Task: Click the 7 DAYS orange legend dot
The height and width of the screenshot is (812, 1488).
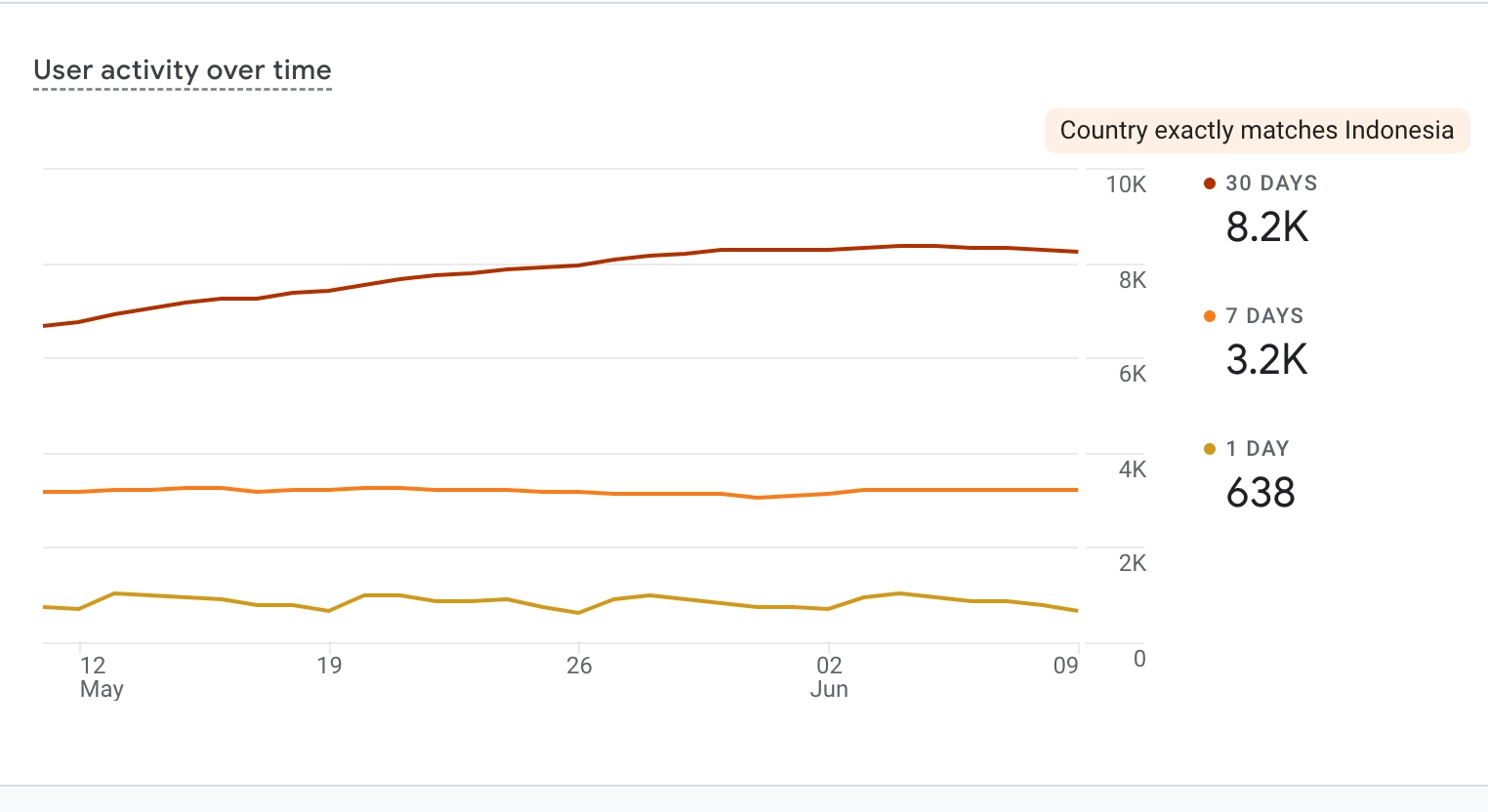Action: point(1210,316)
